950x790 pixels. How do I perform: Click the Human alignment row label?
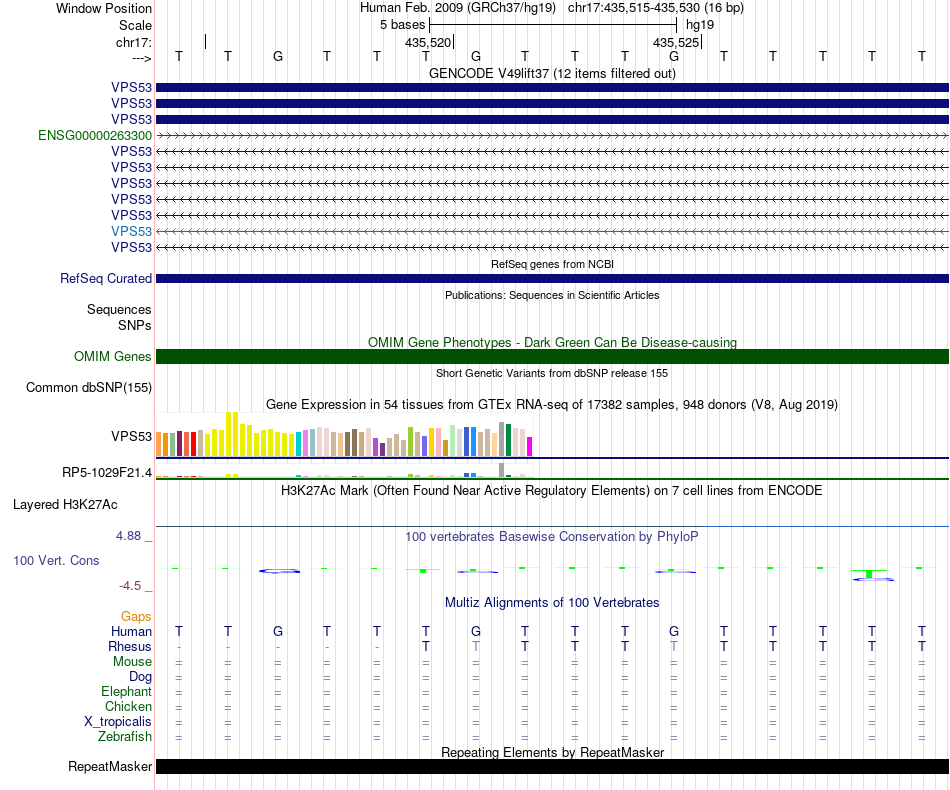click(x=131, y=631)
